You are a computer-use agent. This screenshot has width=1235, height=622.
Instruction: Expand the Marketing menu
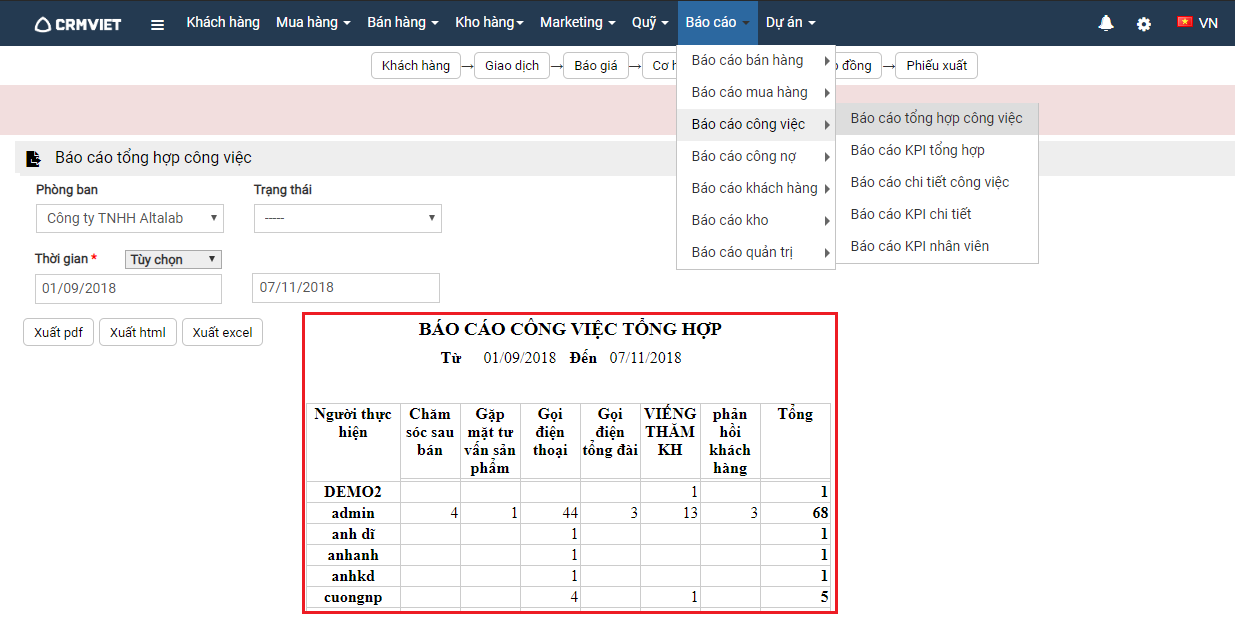578,22
